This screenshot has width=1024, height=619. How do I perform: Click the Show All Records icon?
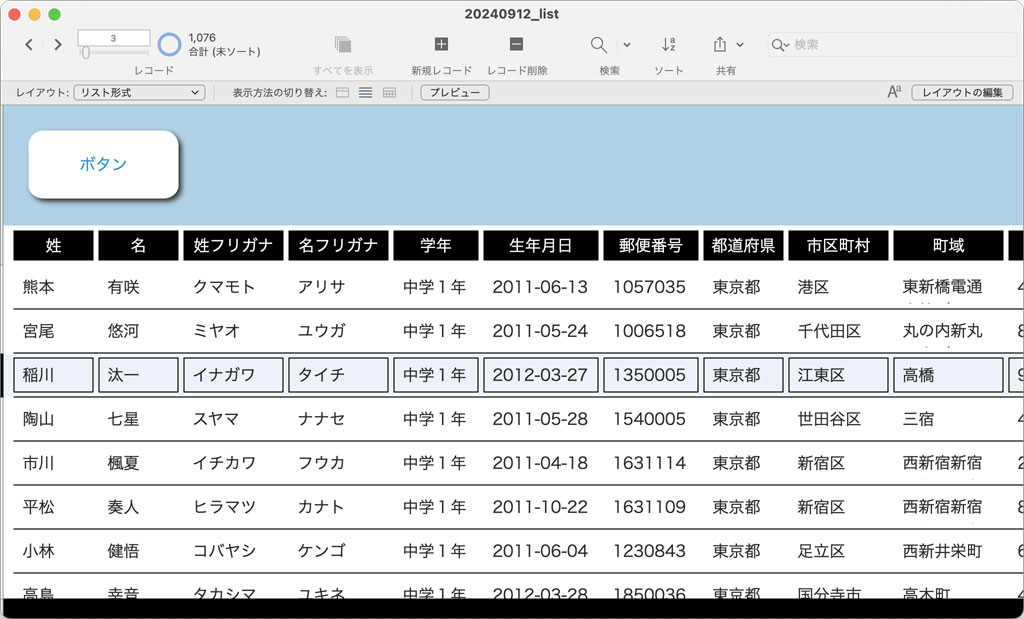pos(343,44)
